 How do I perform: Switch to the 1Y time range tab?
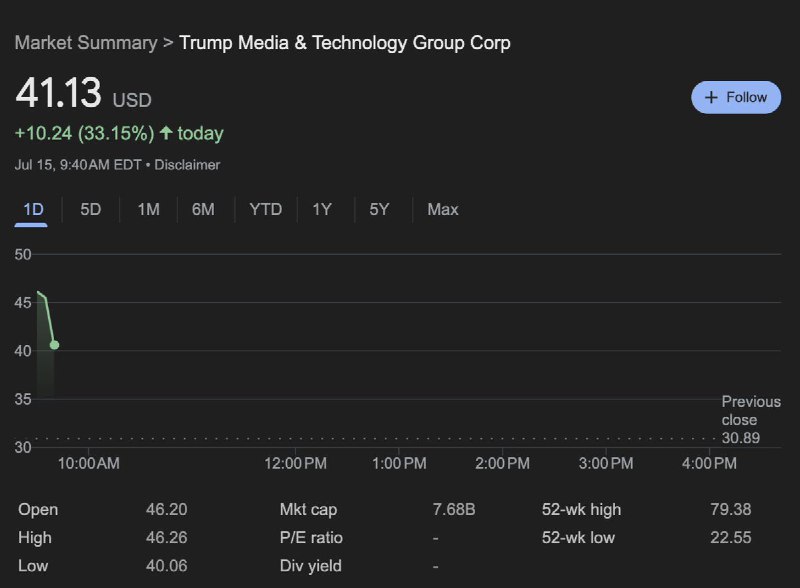click(322, 209)
